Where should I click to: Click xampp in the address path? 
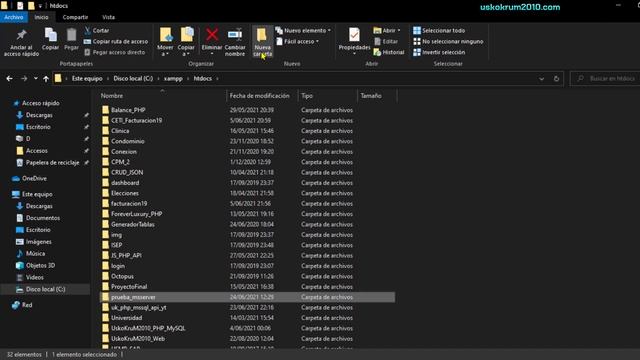(x=173, y=78)
